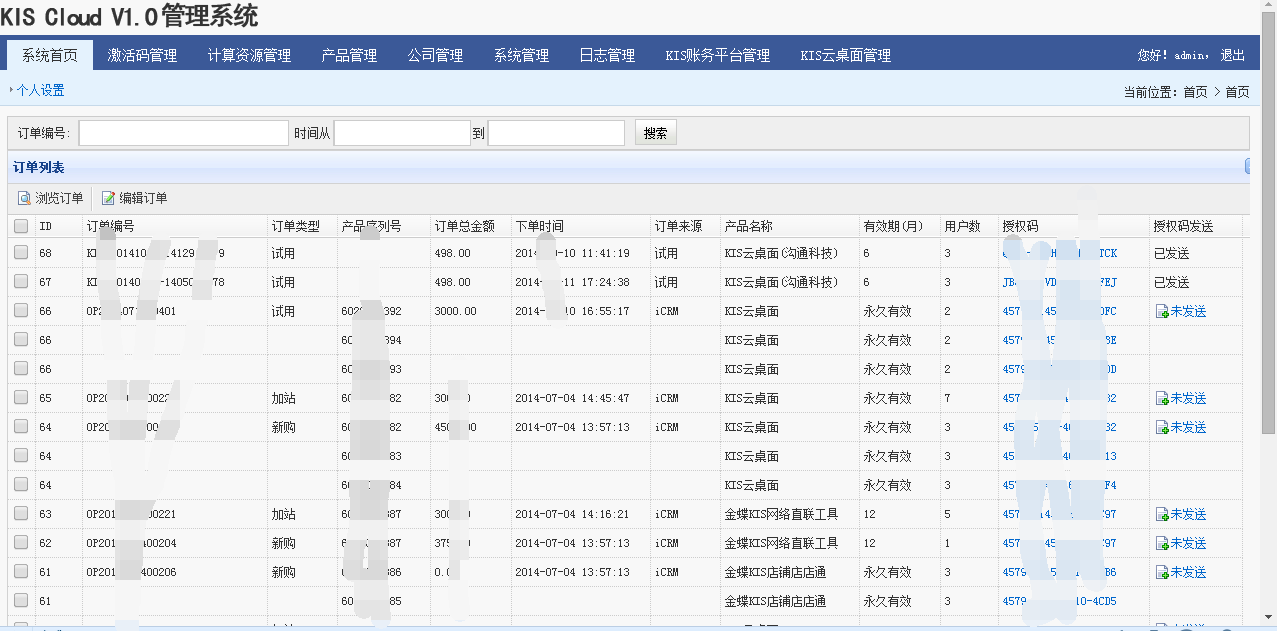Screen dimensions: 1277x631
Task: Click time 2014-07-04 14:45:47
Action: coord(572,398)
